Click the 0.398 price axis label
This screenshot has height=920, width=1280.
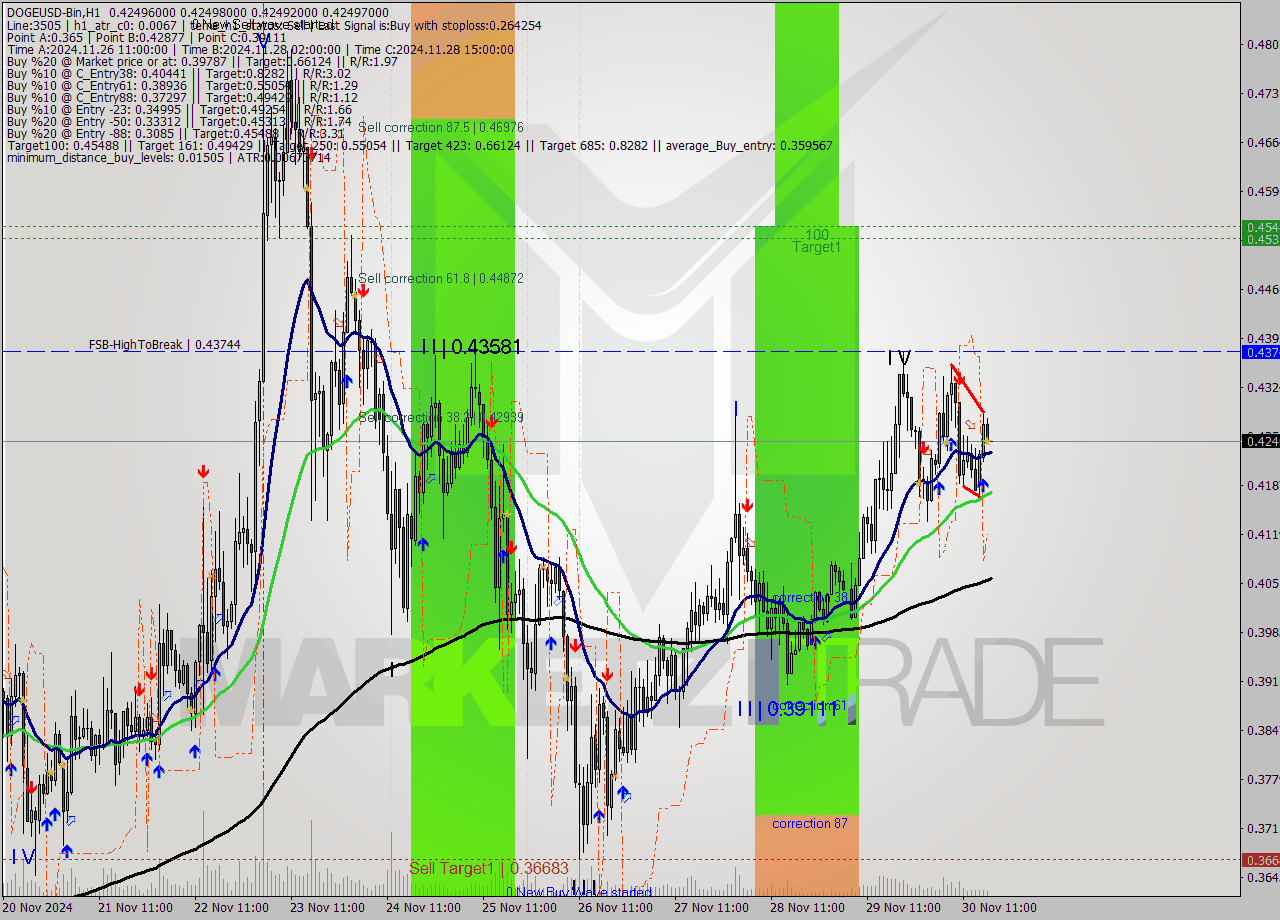(x=1262, y=632)
